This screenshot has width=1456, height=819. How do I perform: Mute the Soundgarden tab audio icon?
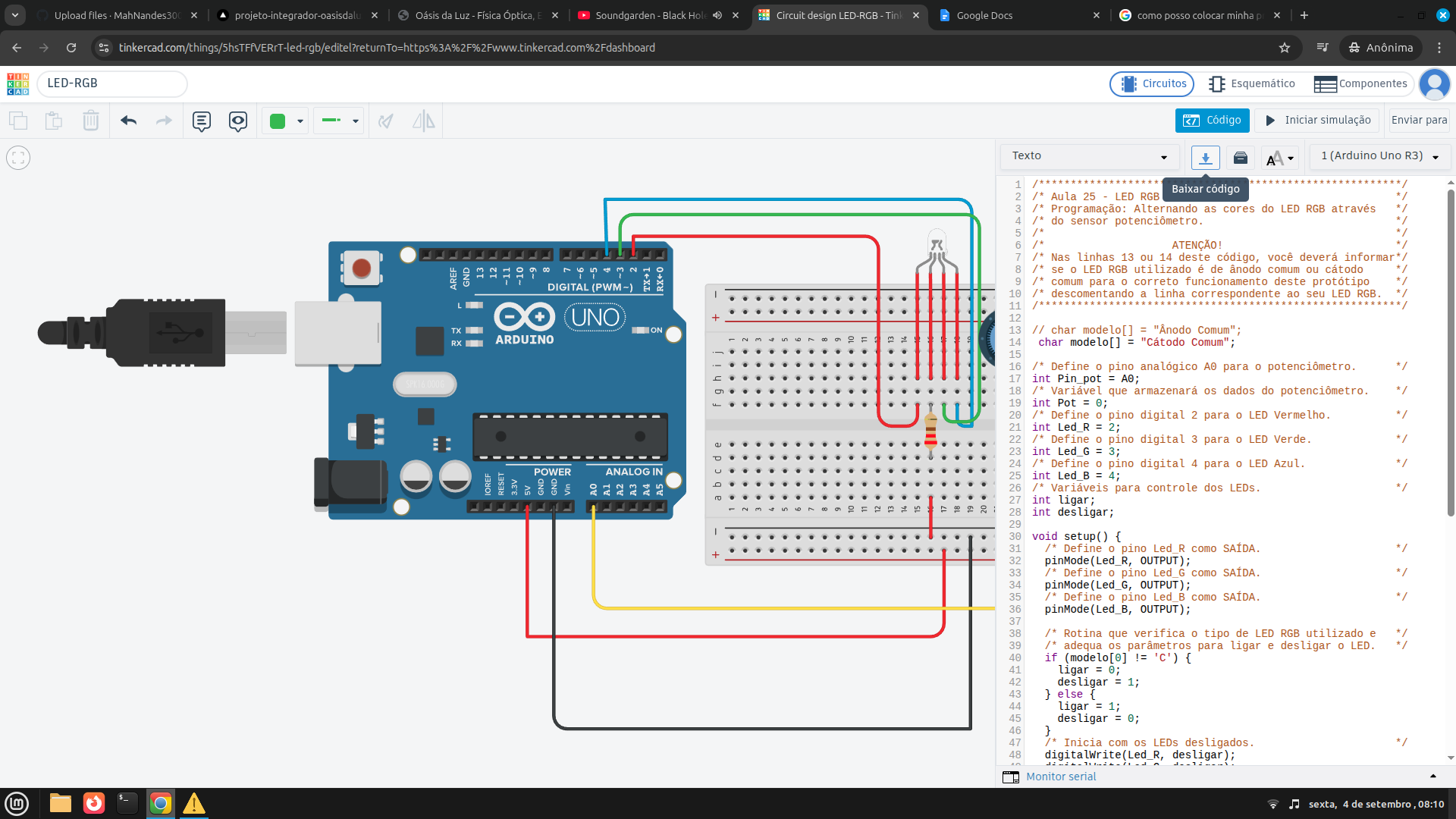[717, 15]
